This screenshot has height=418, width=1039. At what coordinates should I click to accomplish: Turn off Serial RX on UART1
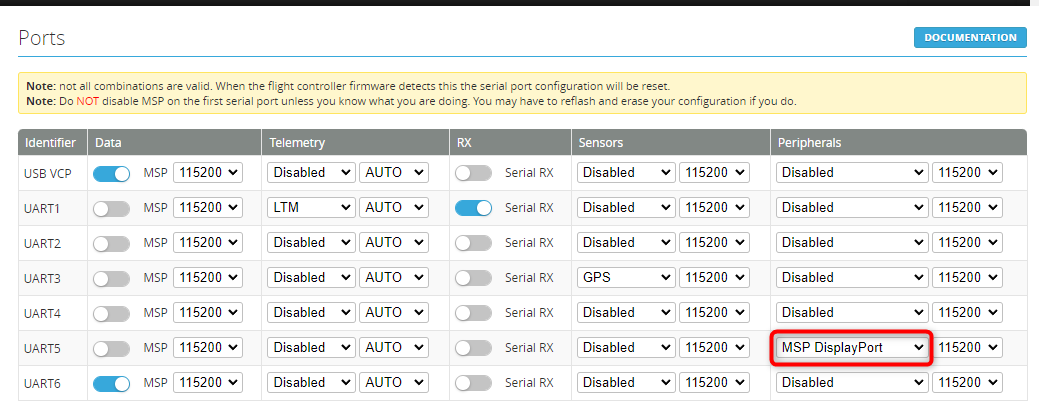pos(473,208)
